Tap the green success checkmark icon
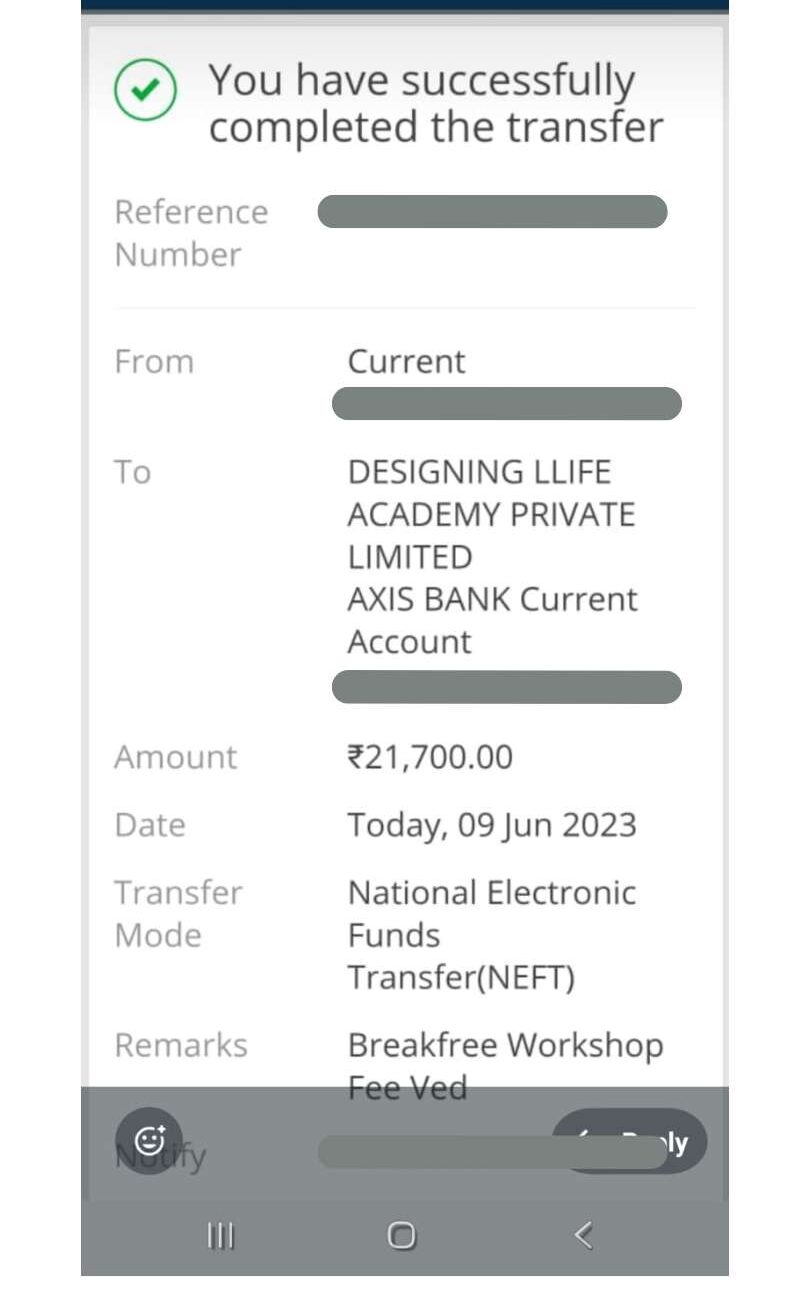The width and height of the screenshot is (810, 1294). (146, 90)
